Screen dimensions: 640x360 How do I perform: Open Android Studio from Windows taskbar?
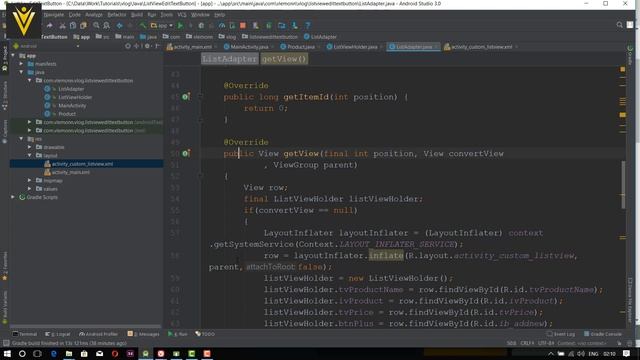(145, 353)
